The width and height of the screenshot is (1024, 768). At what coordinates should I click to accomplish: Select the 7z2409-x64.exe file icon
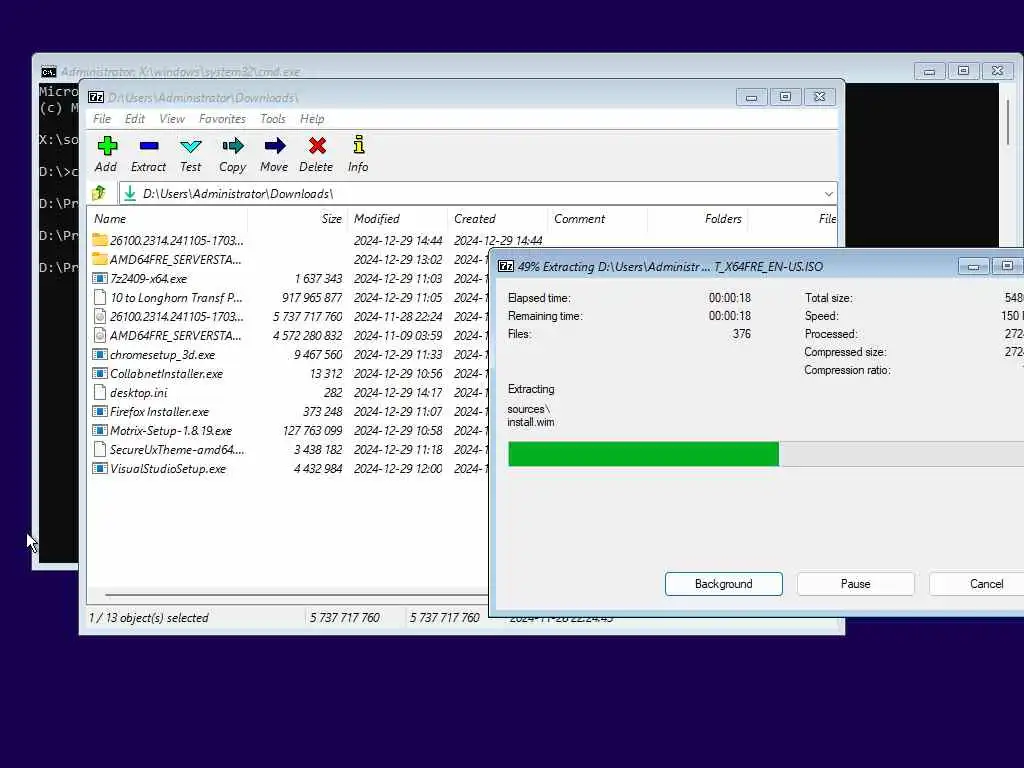pos(99,278)
